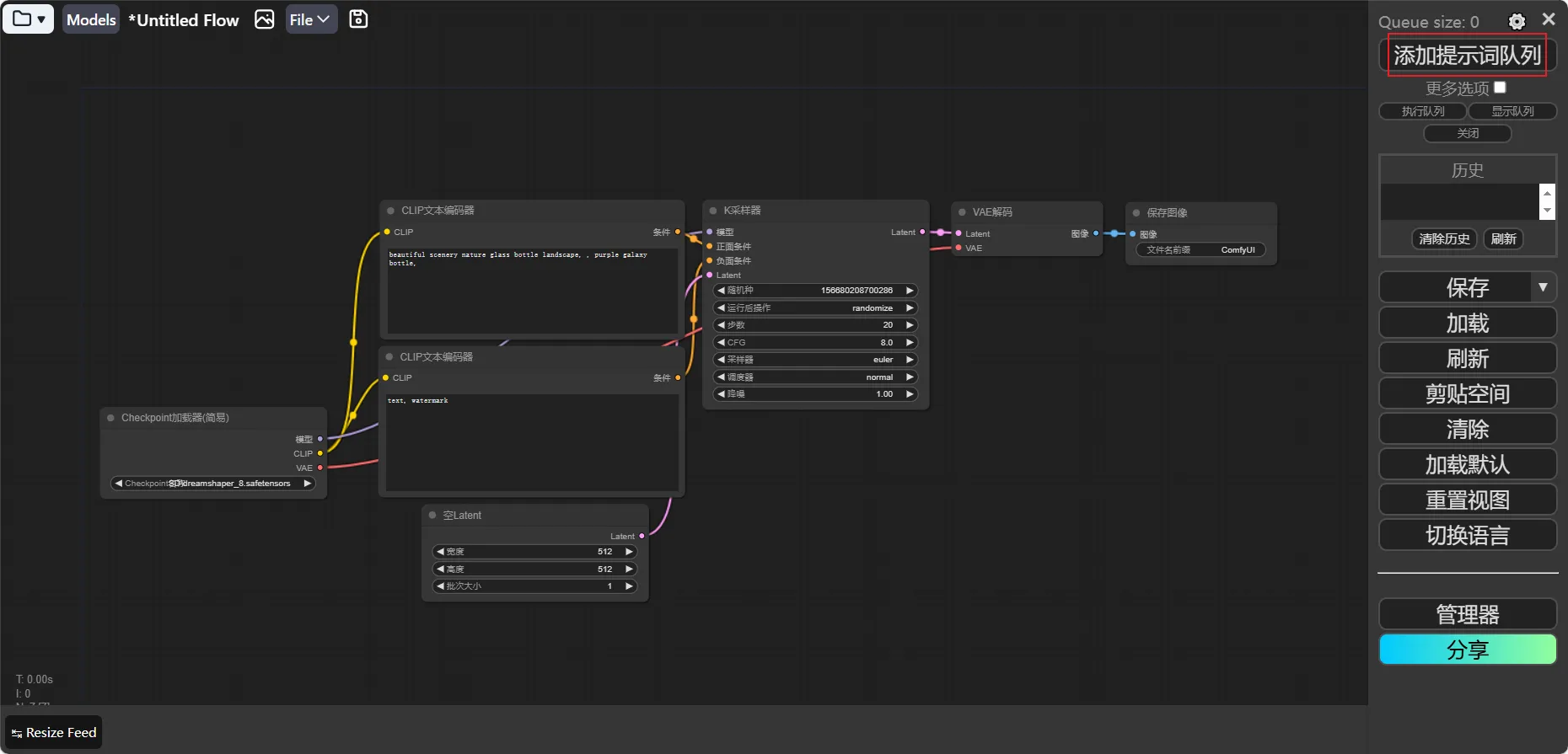Decrease 步数 with its left arrow
The height and width of the screenshot is (754, 1568).
[x=721, y=325]
